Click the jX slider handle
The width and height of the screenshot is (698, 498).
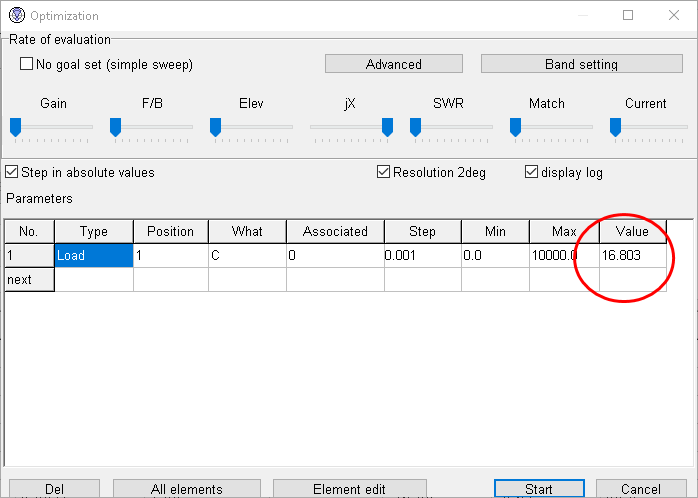387,127
